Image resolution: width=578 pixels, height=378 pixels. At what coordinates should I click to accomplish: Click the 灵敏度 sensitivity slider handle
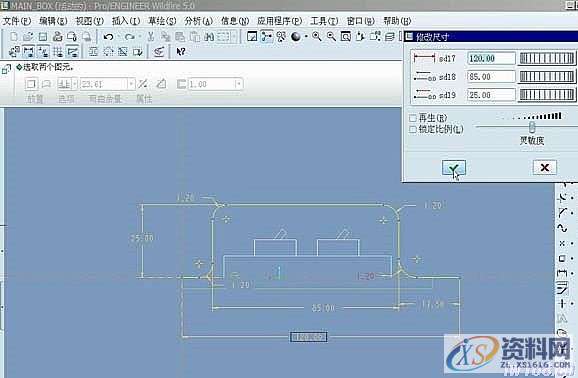532,127
